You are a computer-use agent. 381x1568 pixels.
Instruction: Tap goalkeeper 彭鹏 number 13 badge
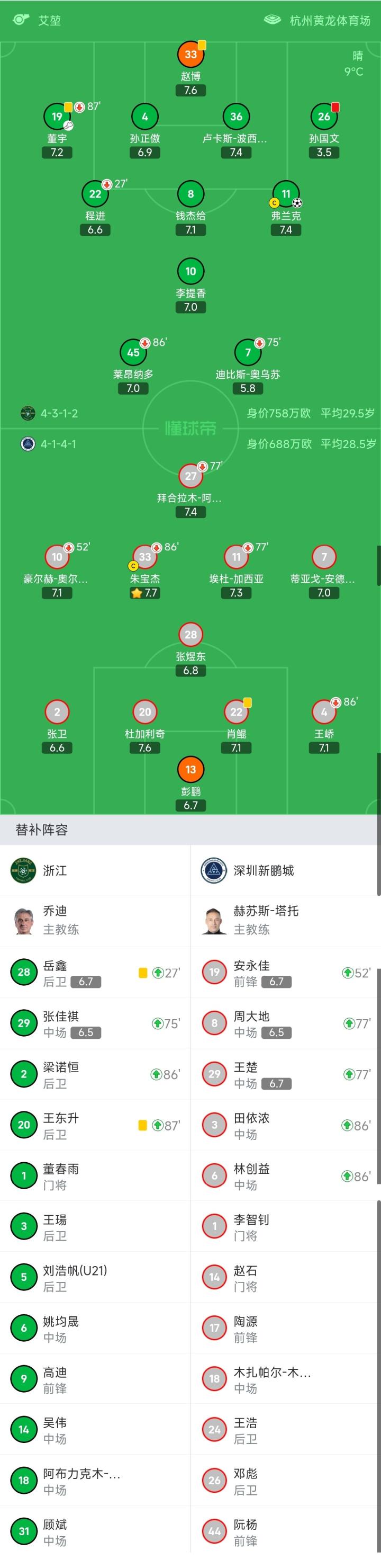pos(191,769)
